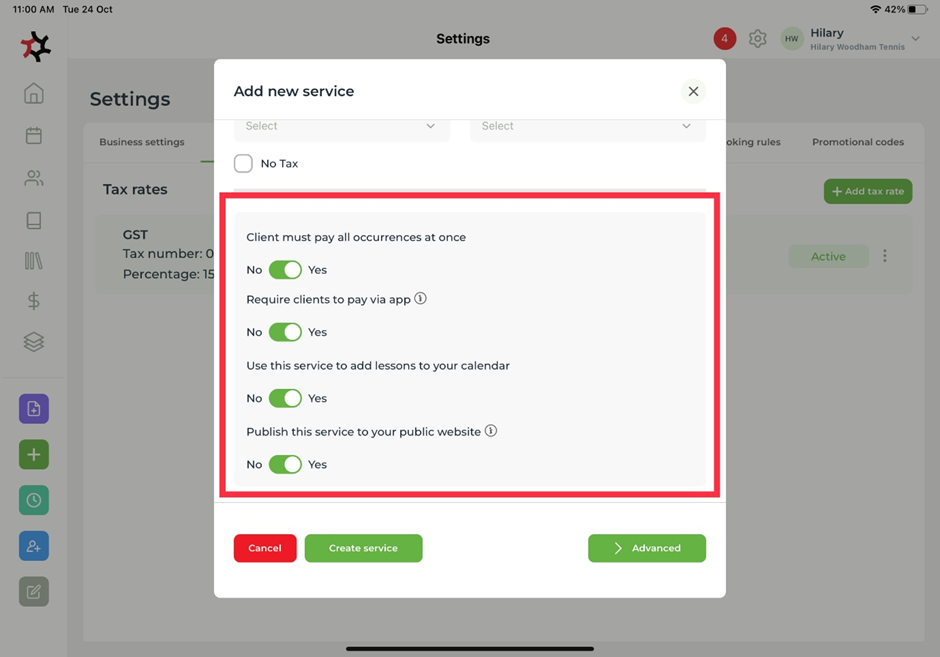Toggle 'Client must pay all occurrences at once'
The width and height of the screenshot is (940, 657).
(x=285, y=270)
